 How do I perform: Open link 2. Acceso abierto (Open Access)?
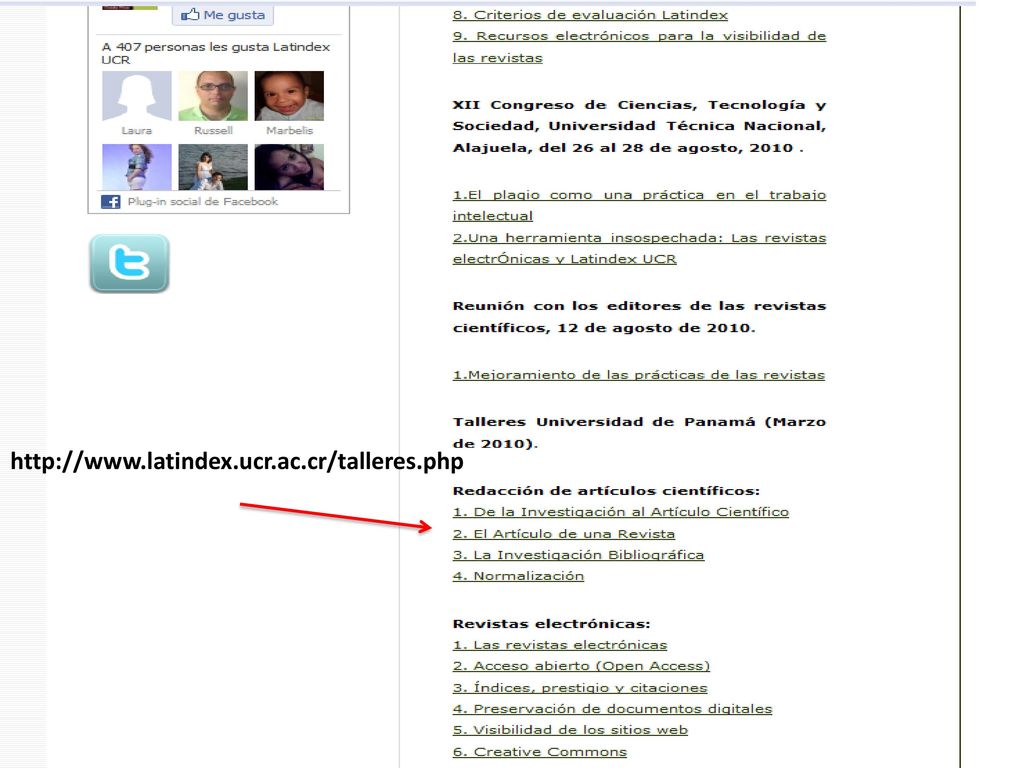[581, 666]
